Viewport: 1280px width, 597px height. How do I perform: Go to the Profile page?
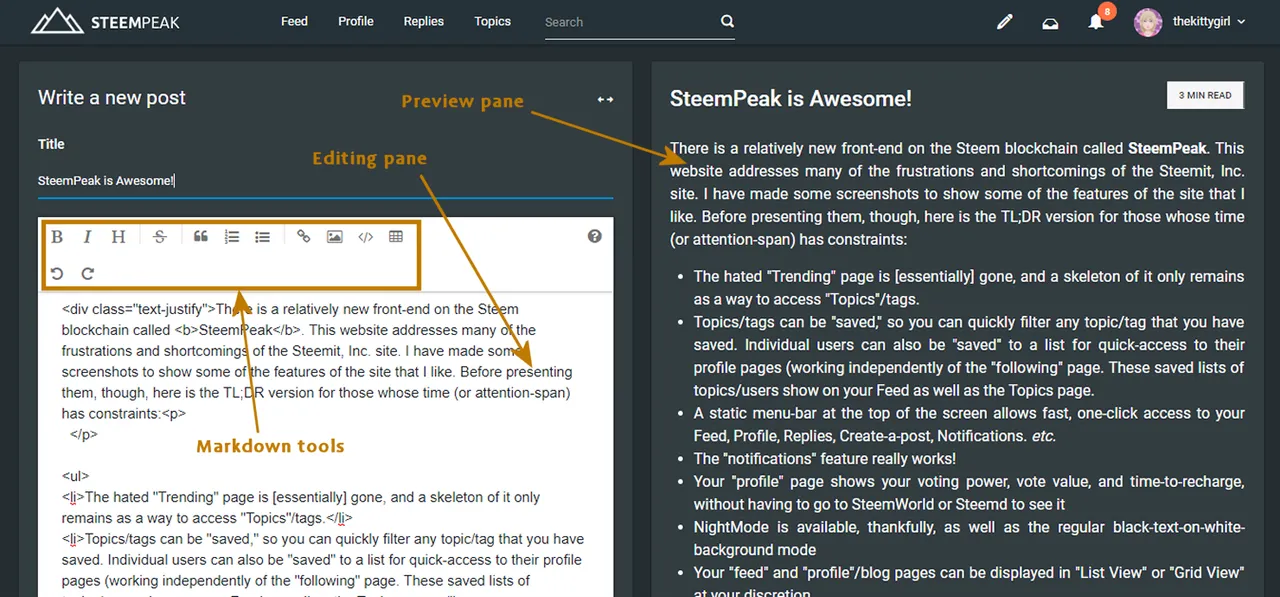coord(355,21)
